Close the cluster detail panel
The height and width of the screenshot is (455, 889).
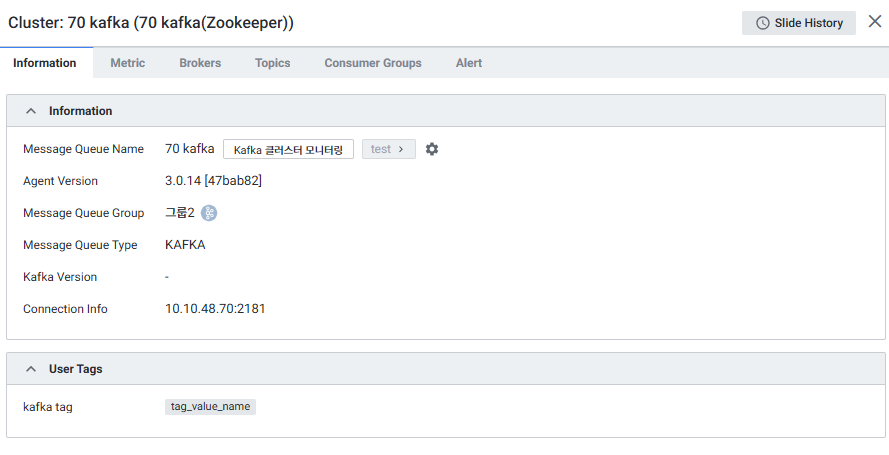pos(874,22)
